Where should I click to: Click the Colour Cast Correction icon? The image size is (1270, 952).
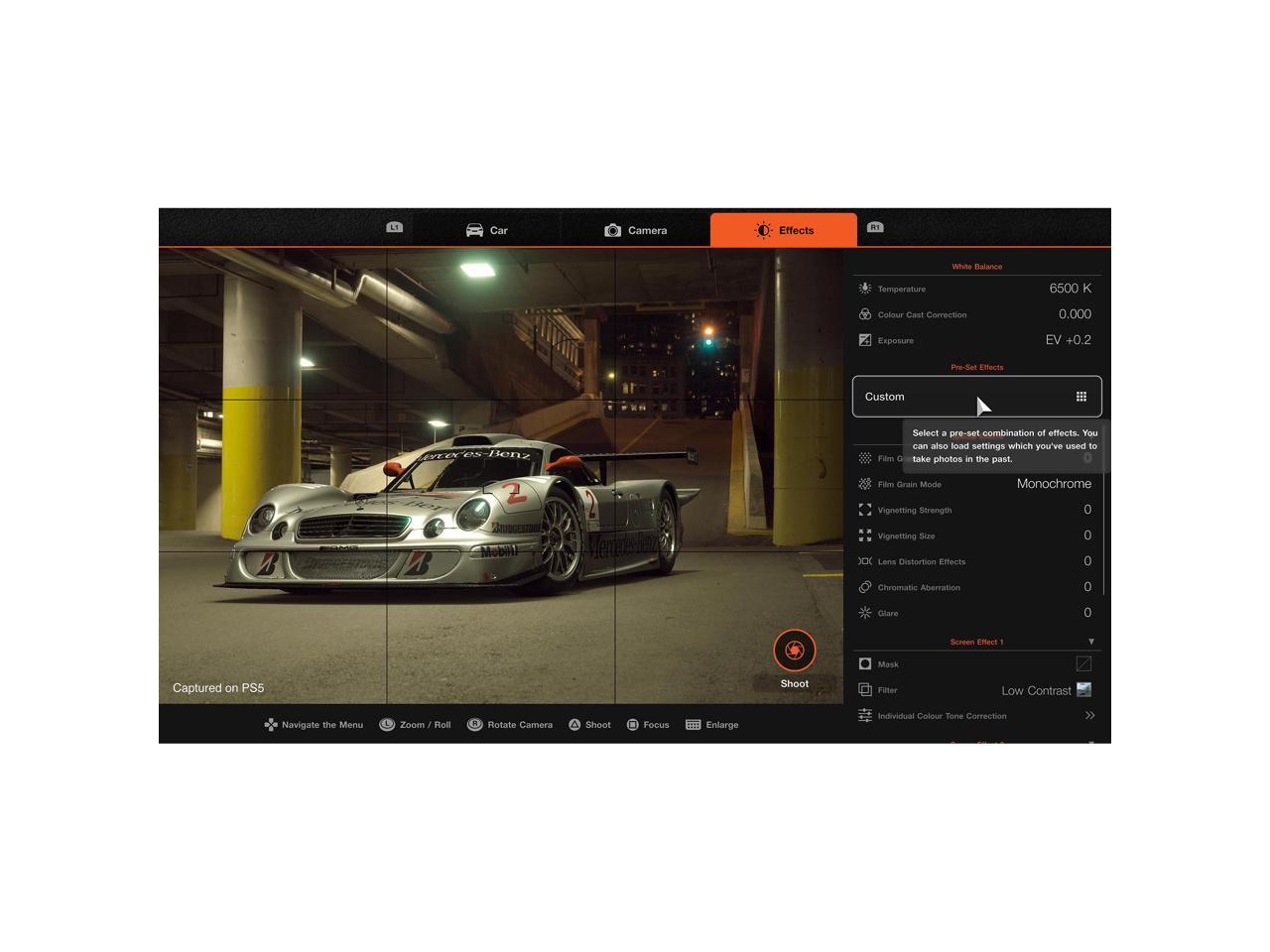(x=865, y=314)
